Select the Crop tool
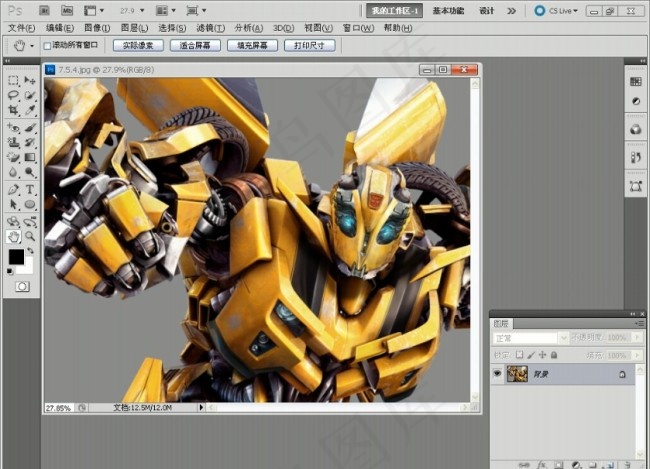Viewport: 650px width, 469px height. (13, 110)
